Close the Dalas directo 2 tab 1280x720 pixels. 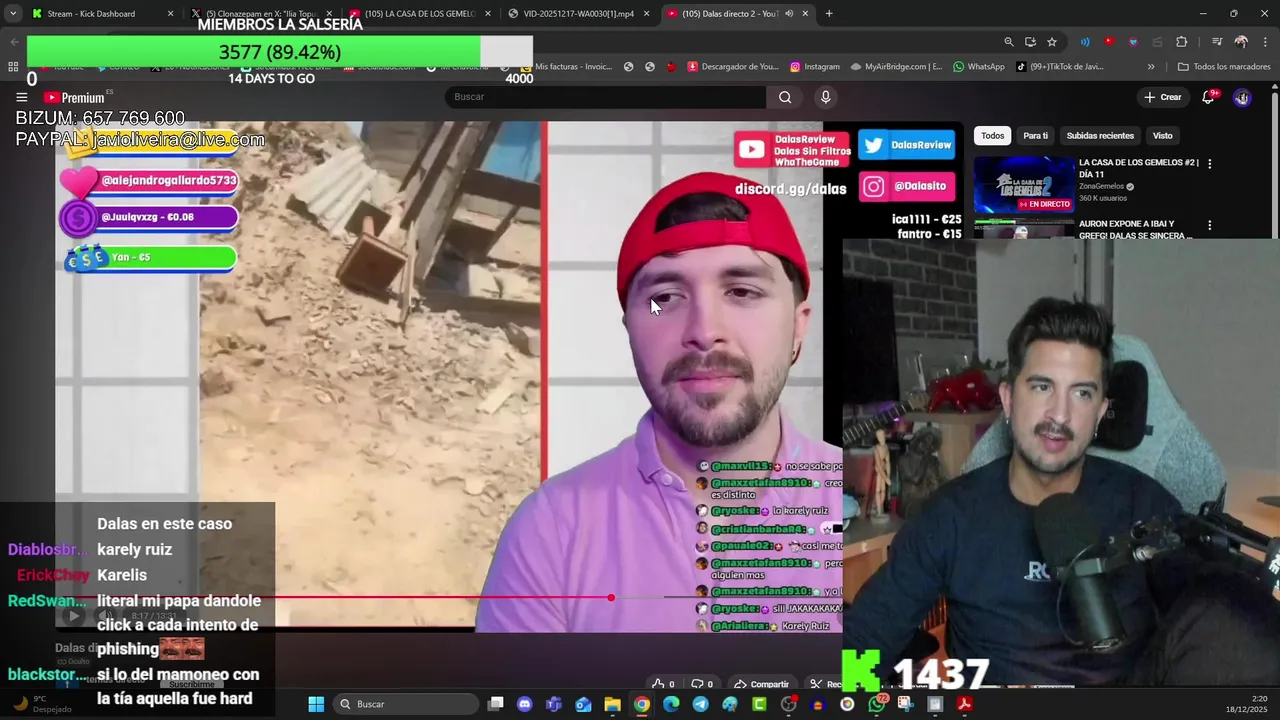pos(806,14)
